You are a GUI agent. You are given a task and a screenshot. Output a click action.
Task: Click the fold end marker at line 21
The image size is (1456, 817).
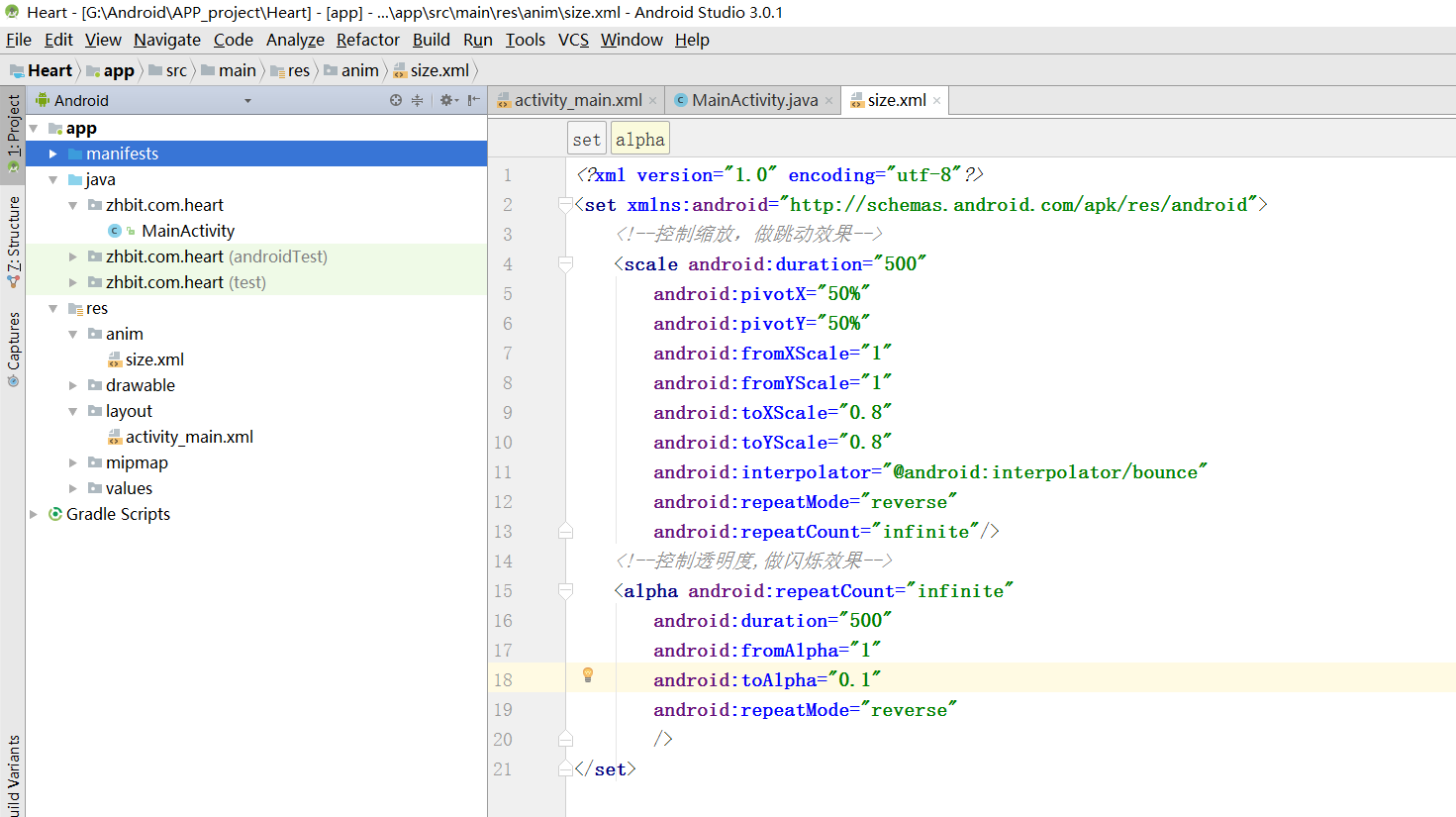(566, 768)
